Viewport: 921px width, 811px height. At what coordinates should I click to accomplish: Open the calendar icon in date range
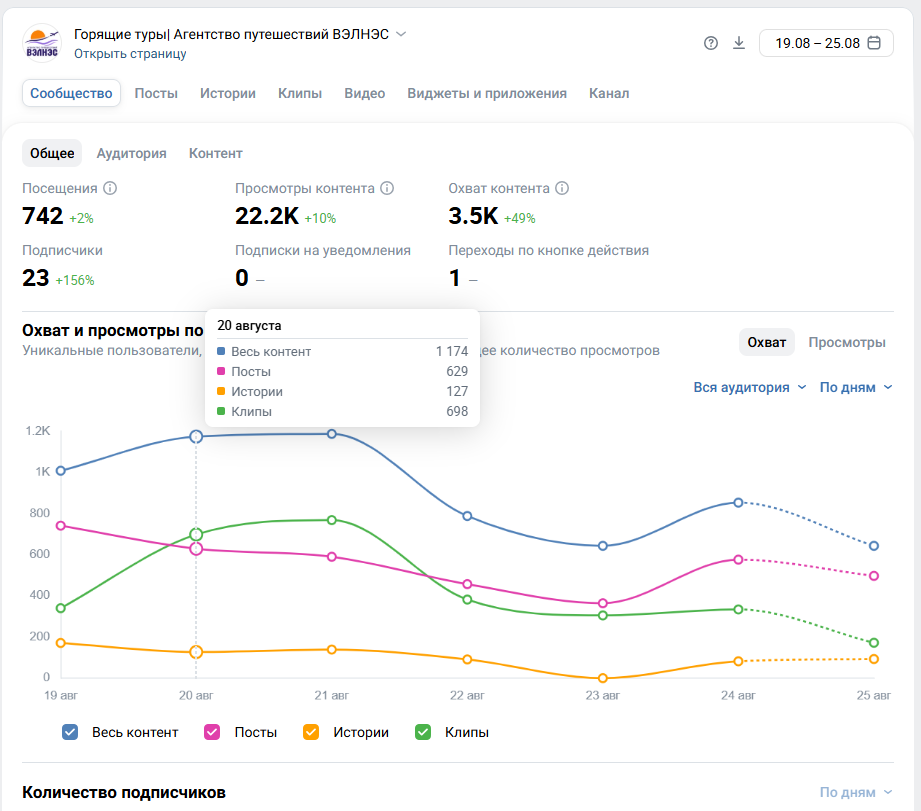click(x=874, y=43)
